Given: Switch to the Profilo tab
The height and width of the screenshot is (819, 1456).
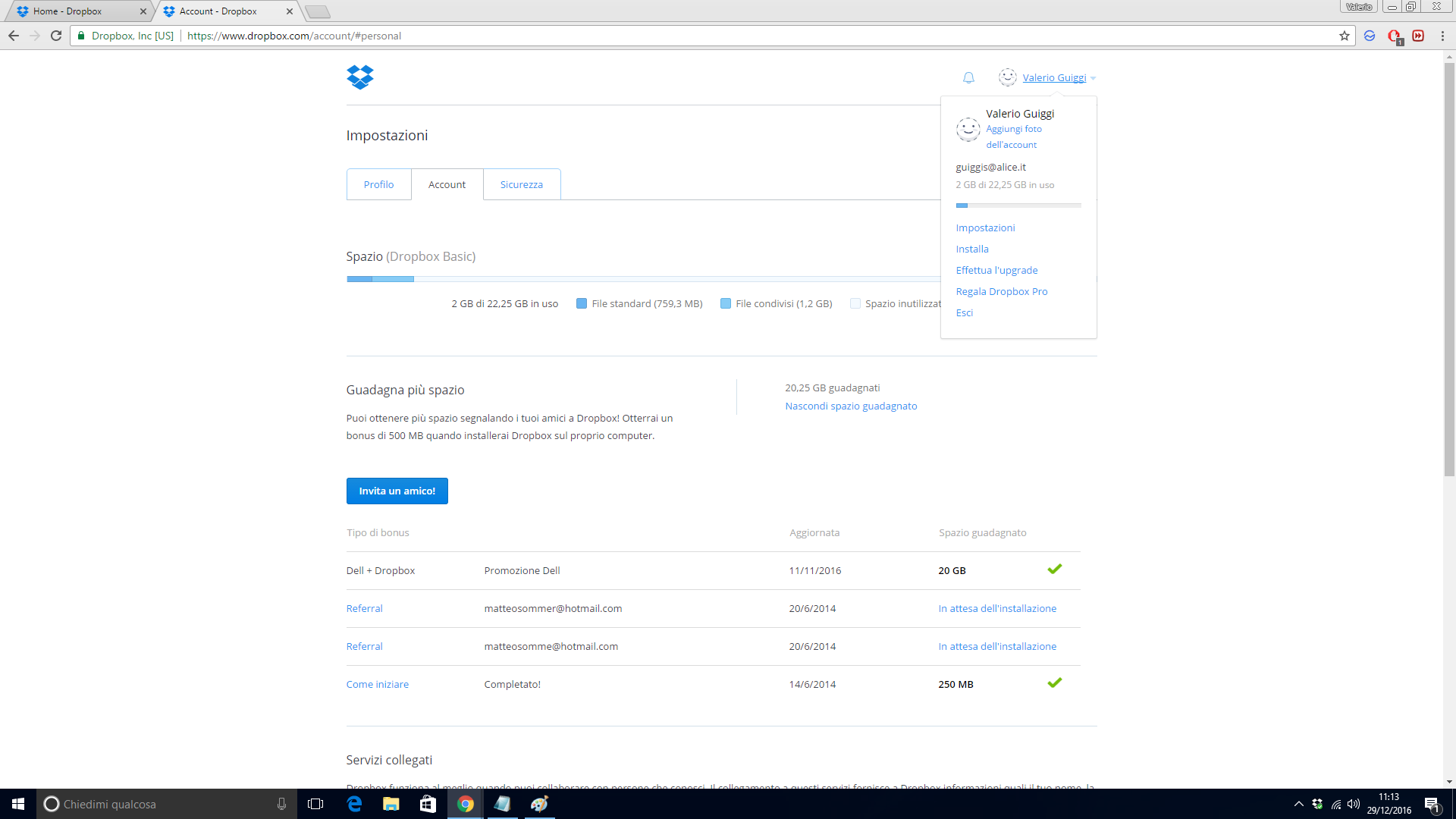Looking at the screenshot, I should (378, 184).
